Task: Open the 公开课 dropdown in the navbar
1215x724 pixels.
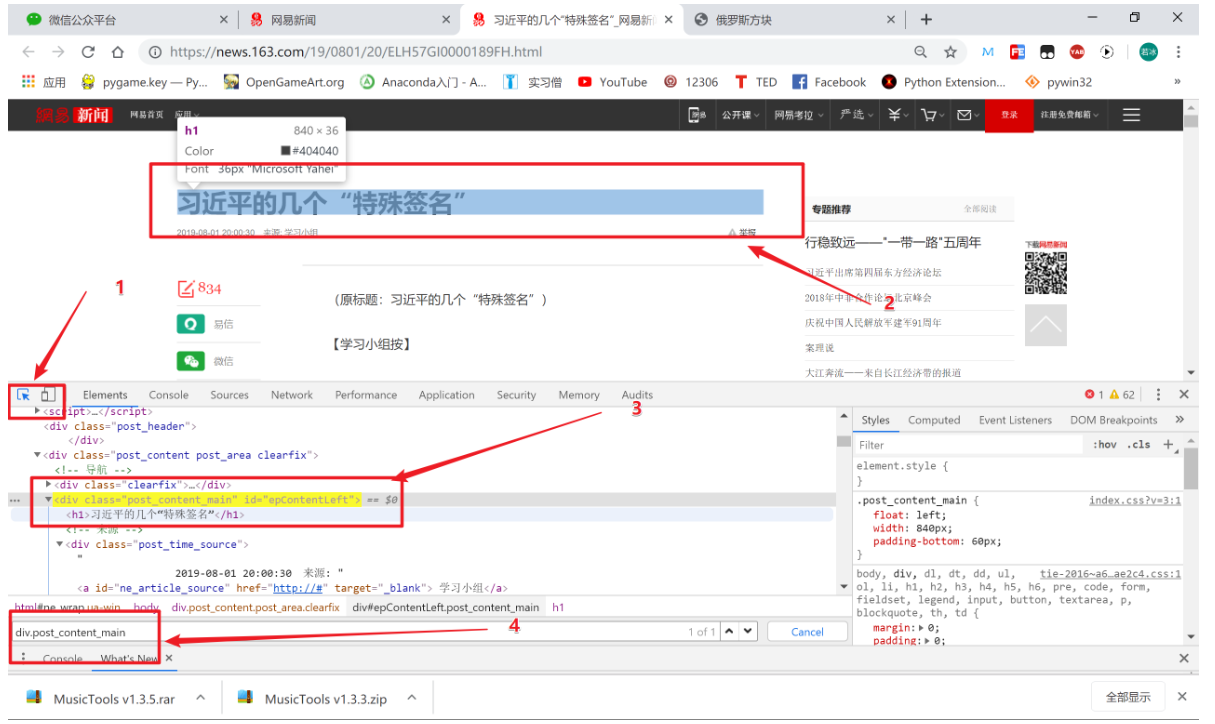Action: [741, 115]
